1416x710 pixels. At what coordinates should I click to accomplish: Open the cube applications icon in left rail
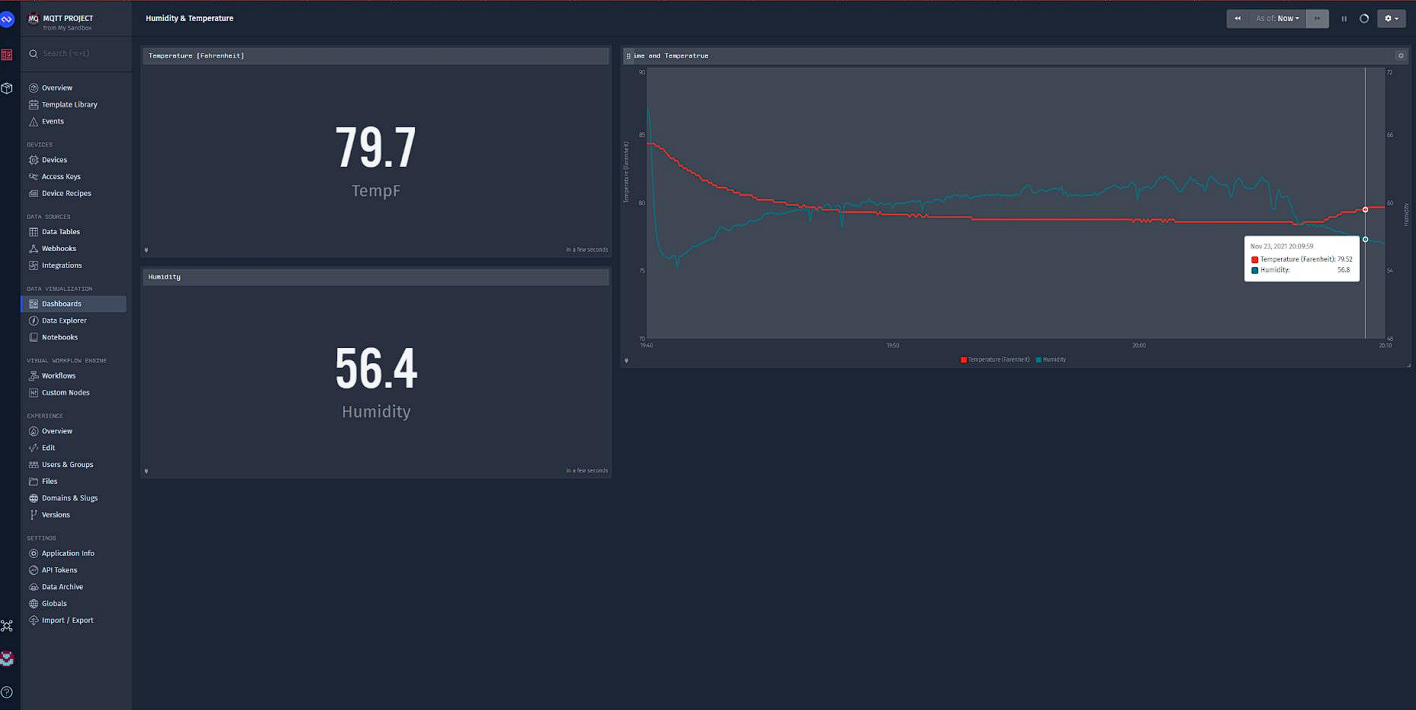point(7,88)
